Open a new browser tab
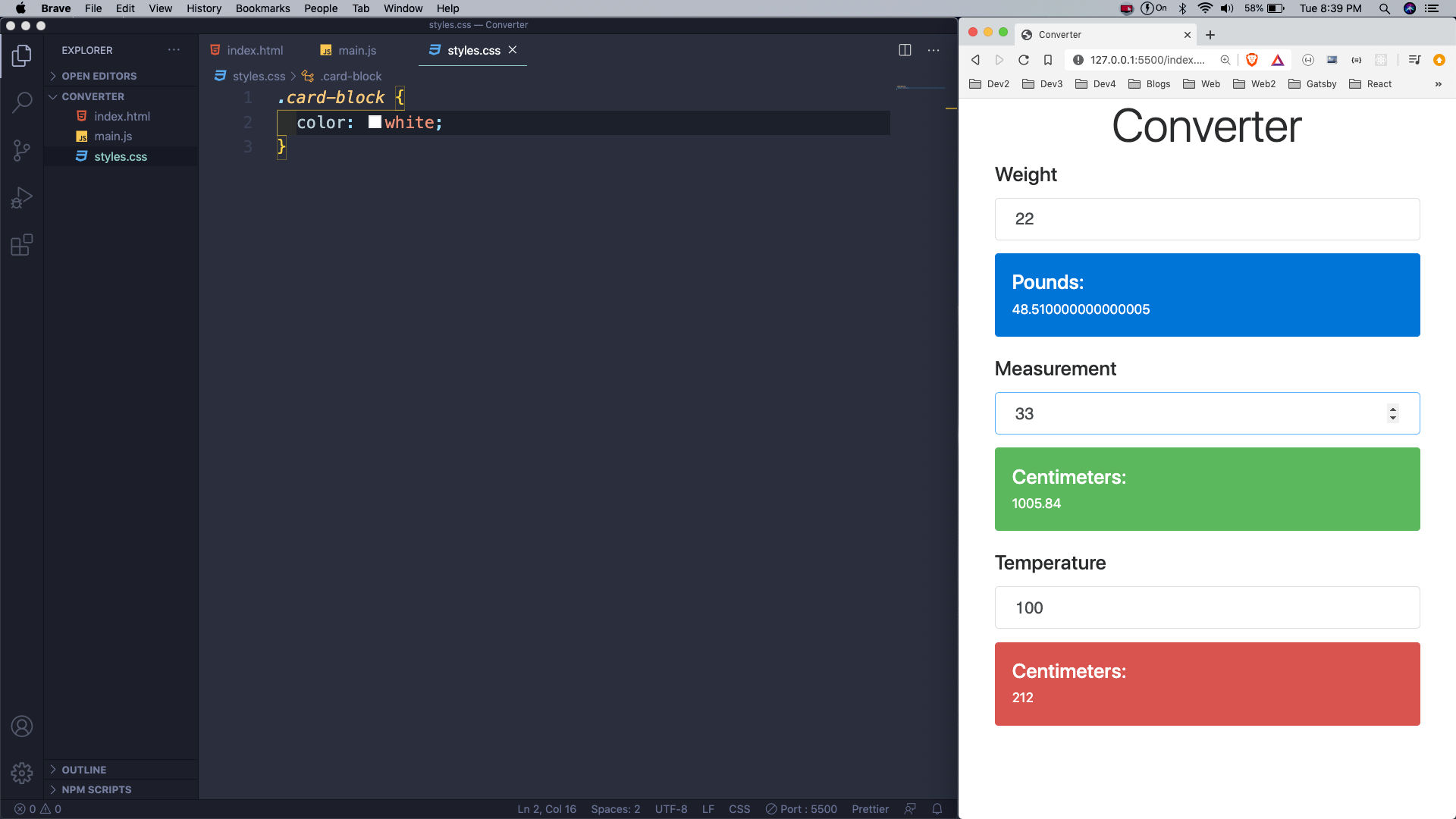The height and width of the screenshot is (819, 1456). (x=1210, y=35)
